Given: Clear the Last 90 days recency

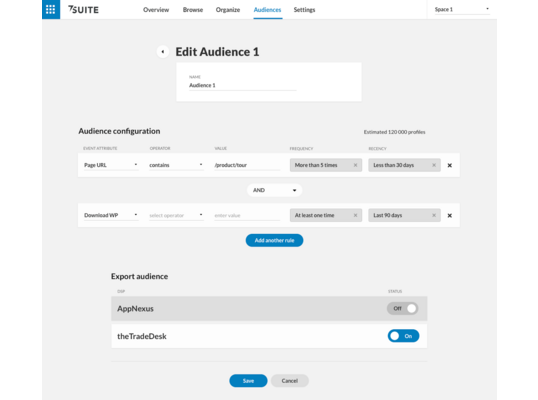Looking at the screenshot, I should pos(434,215).
